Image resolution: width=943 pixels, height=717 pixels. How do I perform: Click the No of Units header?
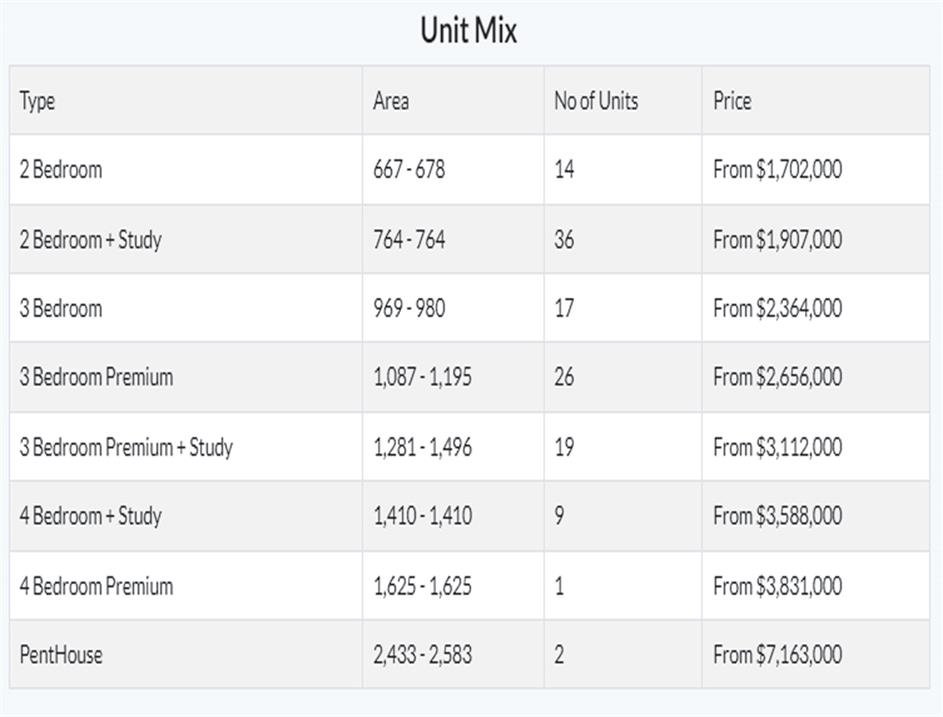point(596,101)
